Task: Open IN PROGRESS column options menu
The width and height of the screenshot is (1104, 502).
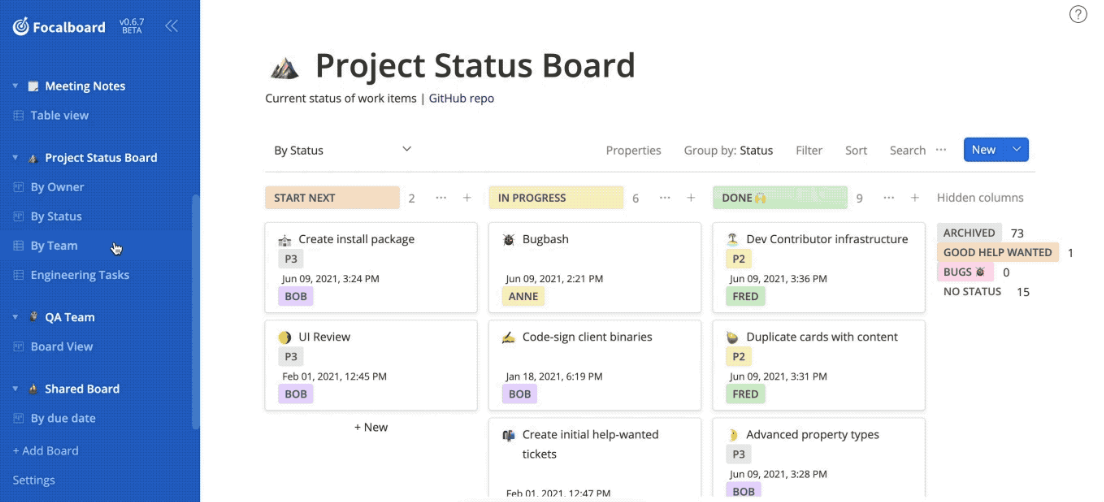Action: tap(665, 198)
